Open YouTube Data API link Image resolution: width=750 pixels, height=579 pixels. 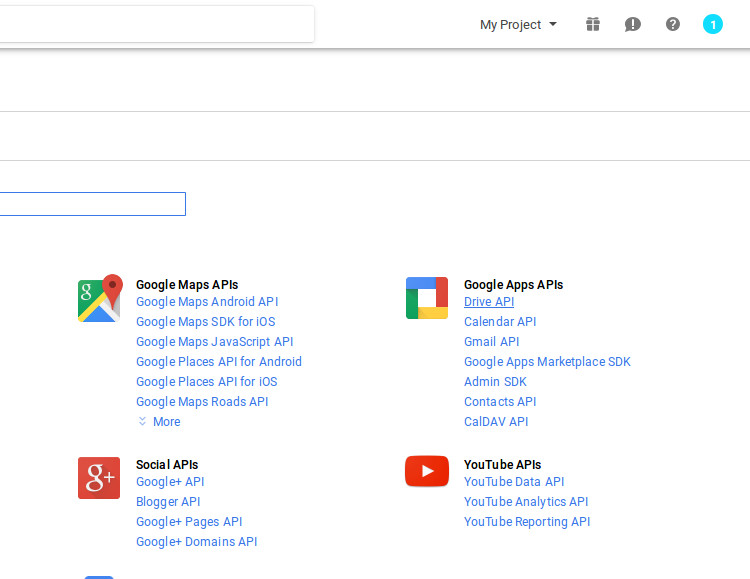point(514,482)
